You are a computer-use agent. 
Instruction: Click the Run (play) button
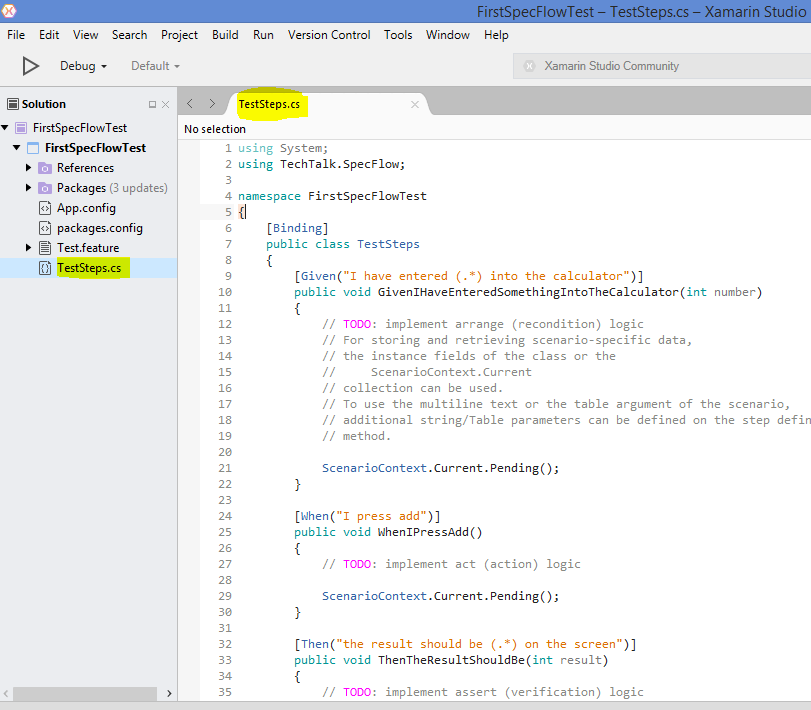(30, 66)
